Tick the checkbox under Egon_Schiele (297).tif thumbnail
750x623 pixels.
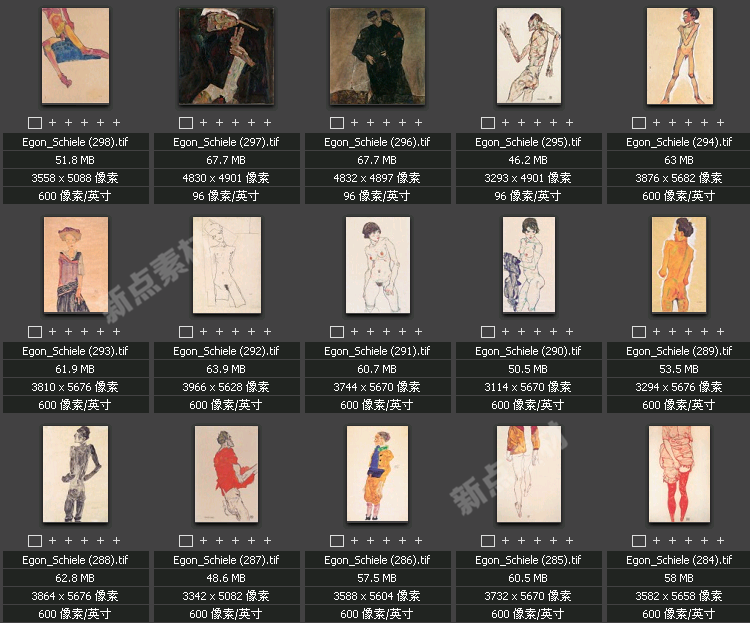tap(186, 123)
